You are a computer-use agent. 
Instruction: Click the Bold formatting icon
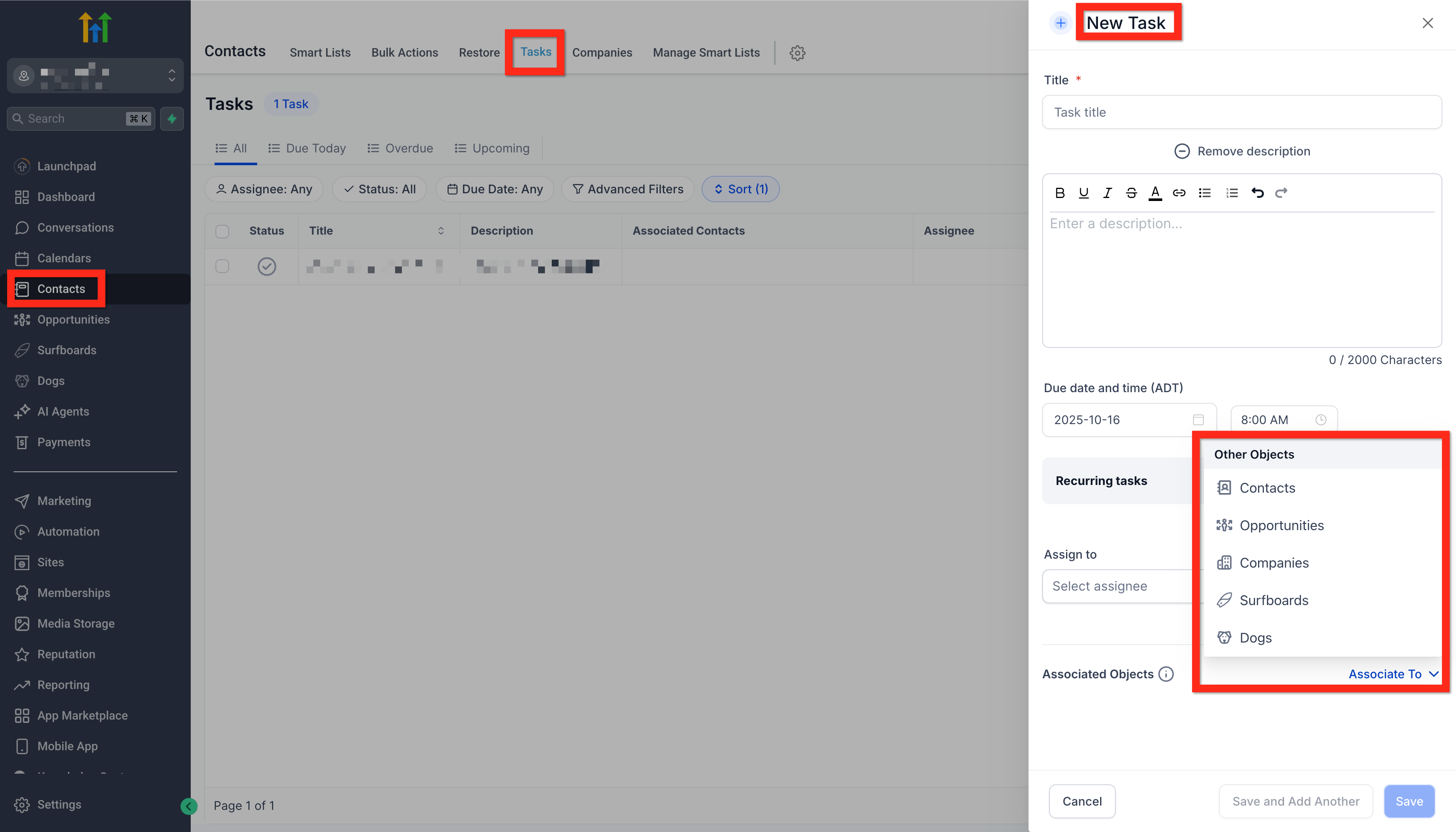coord(1060,193)
